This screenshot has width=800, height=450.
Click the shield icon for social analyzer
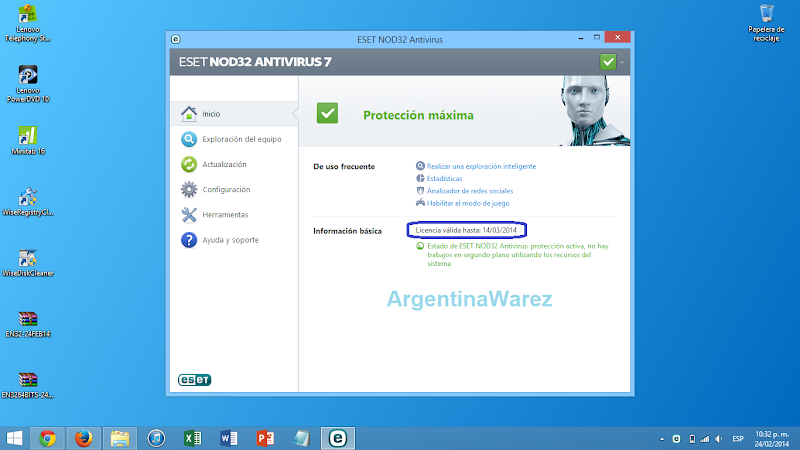pos(420,190)
